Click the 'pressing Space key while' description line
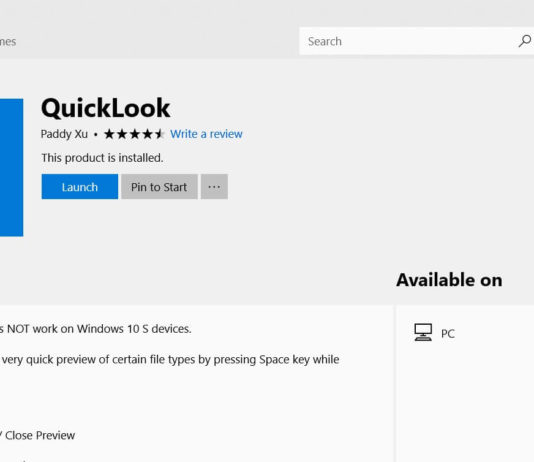This screenshot has height=462, width=534. point(170,360)
